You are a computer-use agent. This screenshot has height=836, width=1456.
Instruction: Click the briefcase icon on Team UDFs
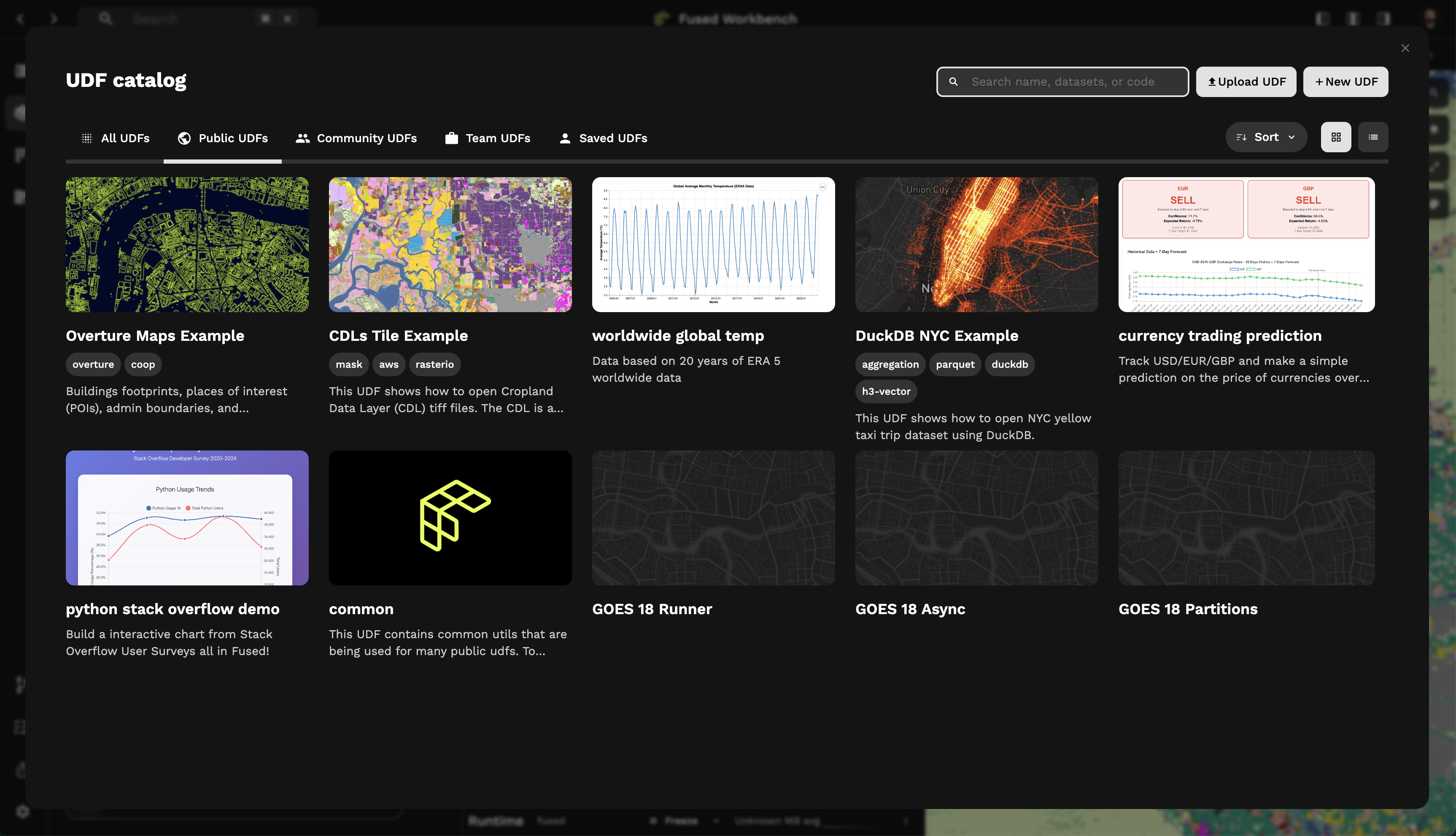(x=451, y=138)
